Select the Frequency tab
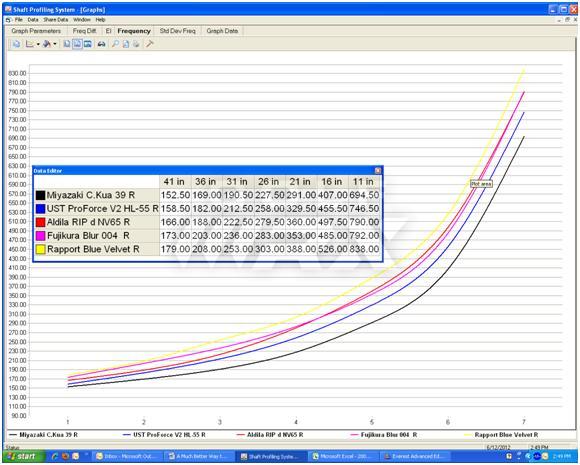The width and height of the screenshot is (580, 465). [x=134, y=31]
